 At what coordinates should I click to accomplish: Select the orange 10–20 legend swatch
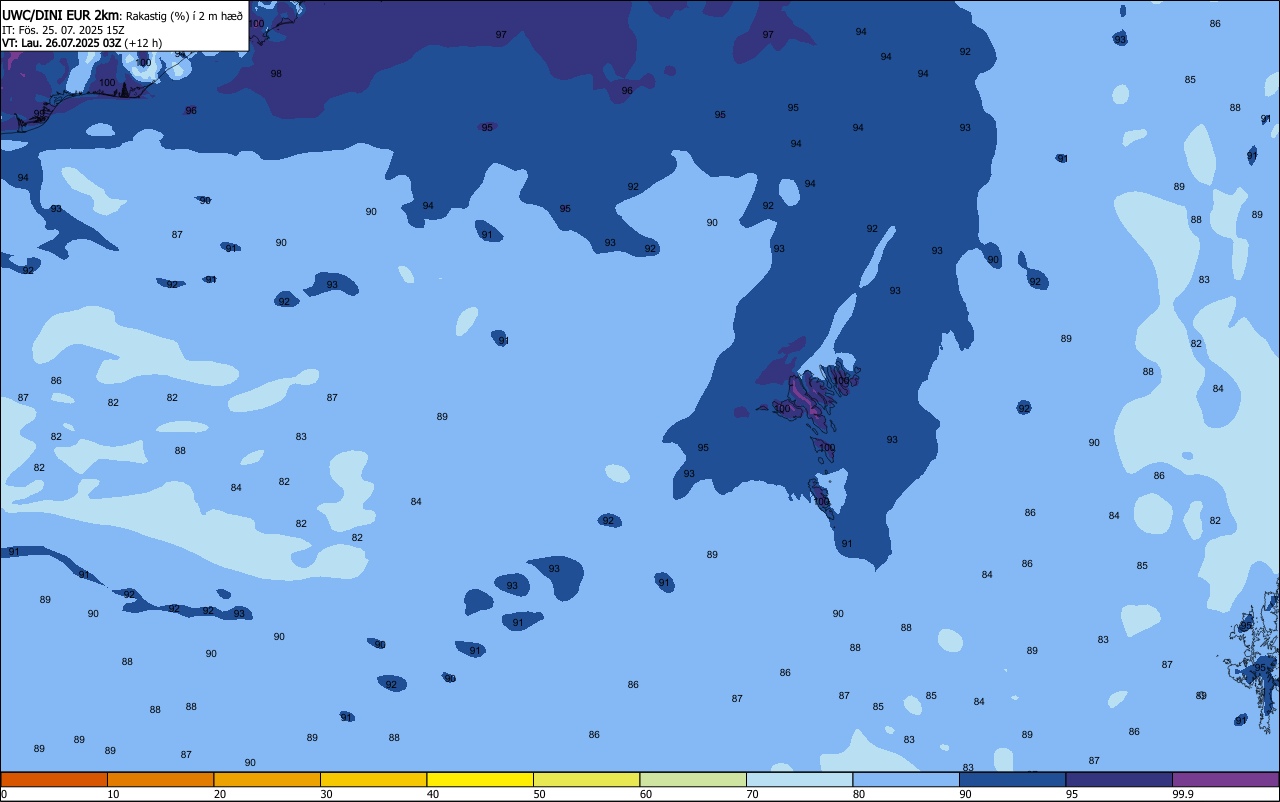tap(160, 779)
